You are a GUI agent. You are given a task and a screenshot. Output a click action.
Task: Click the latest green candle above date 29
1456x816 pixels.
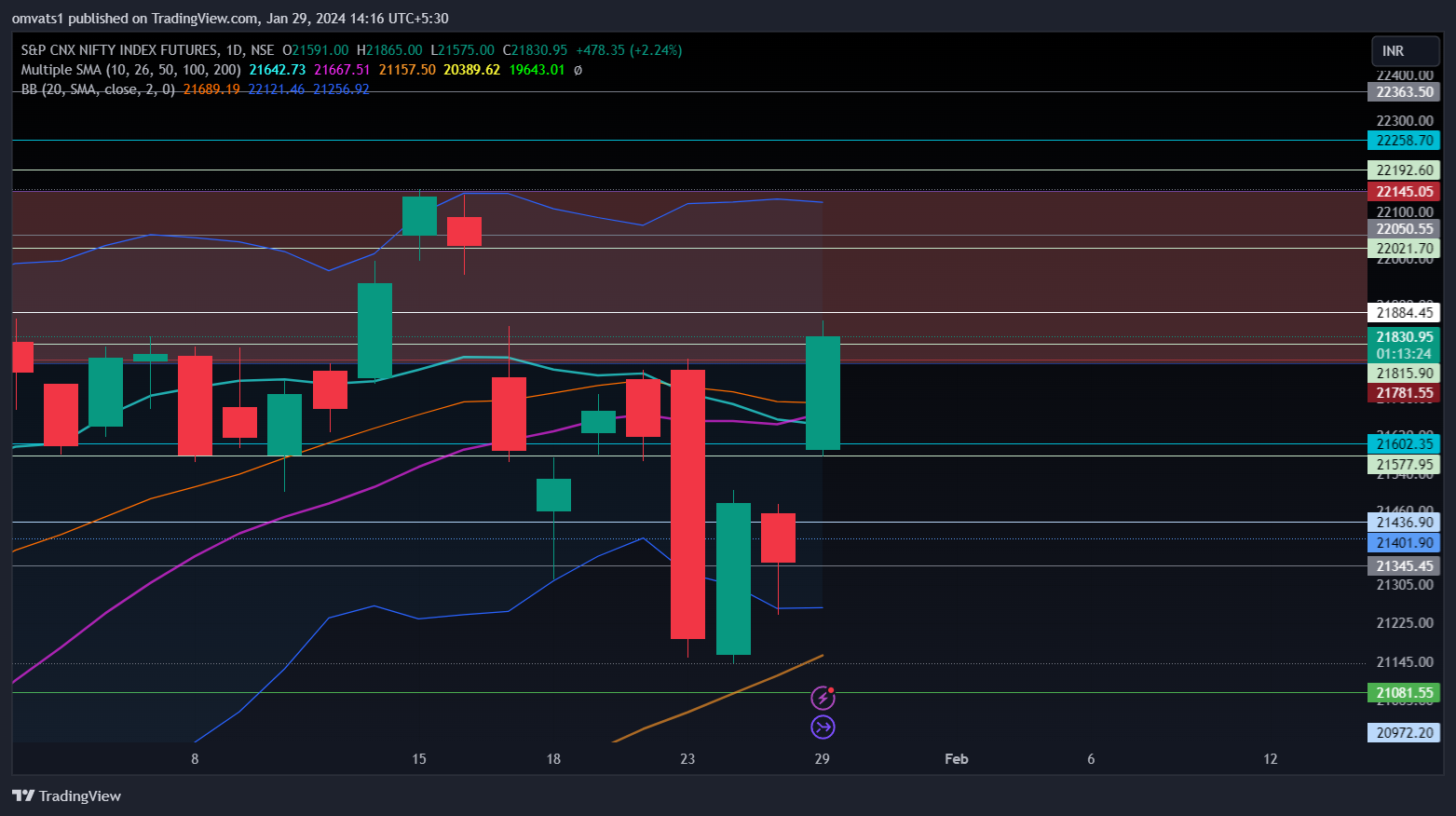pos(823,393)
